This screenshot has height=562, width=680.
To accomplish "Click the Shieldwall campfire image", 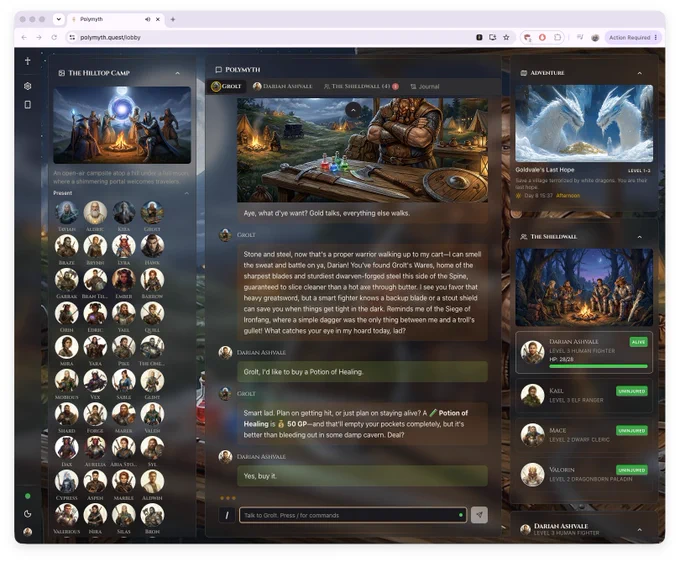I will [x=584, y=287].
